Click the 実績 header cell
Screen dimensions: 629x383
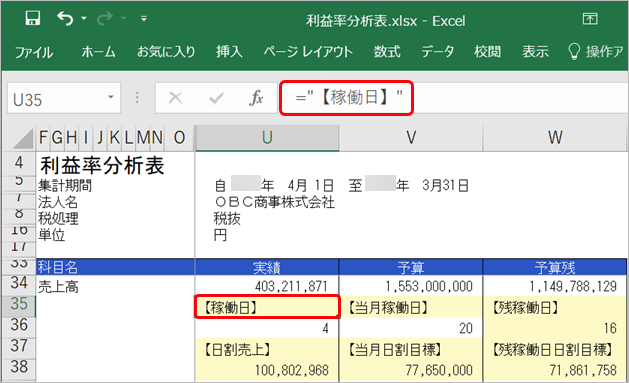coord(267,267)
